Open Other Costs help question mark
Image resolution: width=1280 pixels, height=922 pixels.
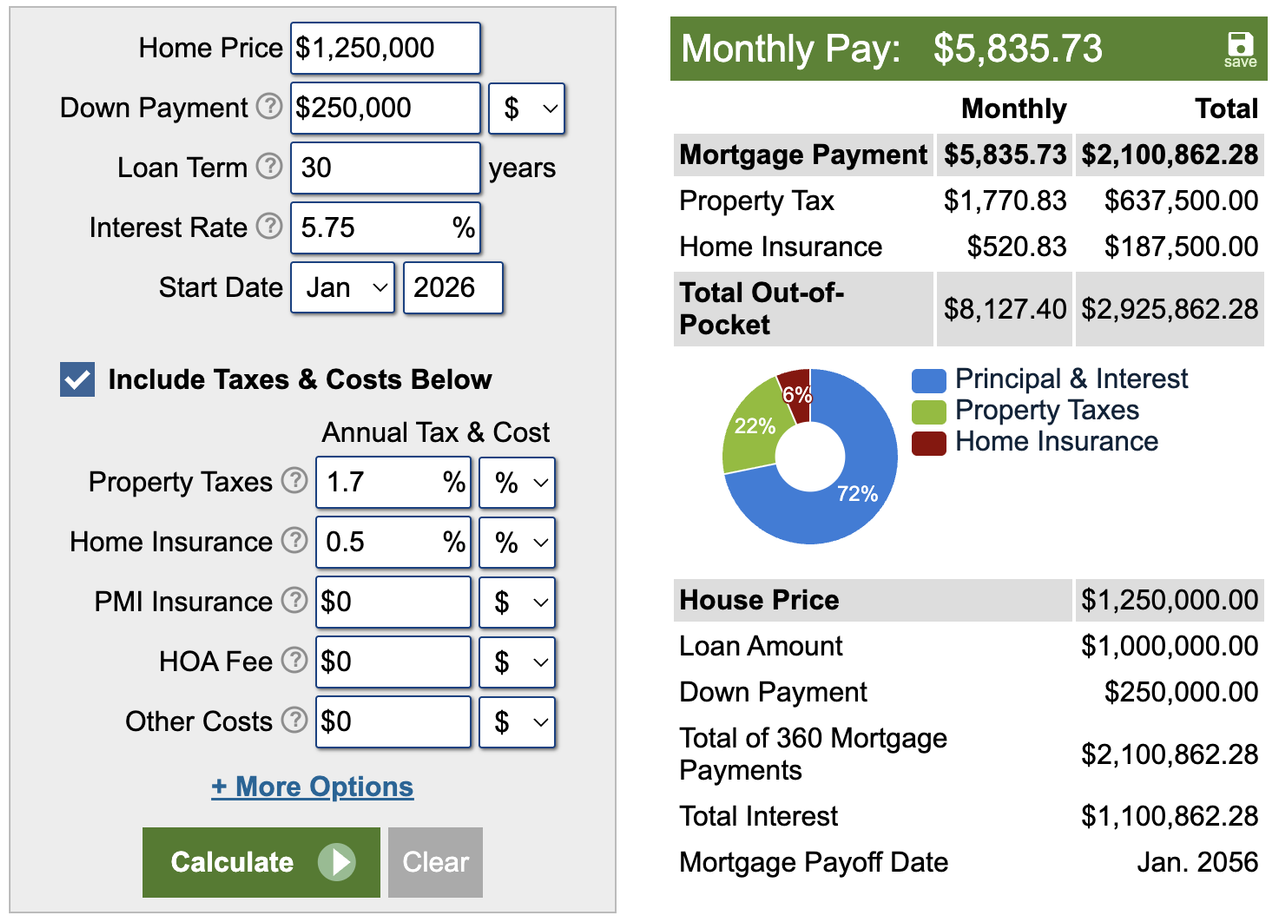(294, 720)
